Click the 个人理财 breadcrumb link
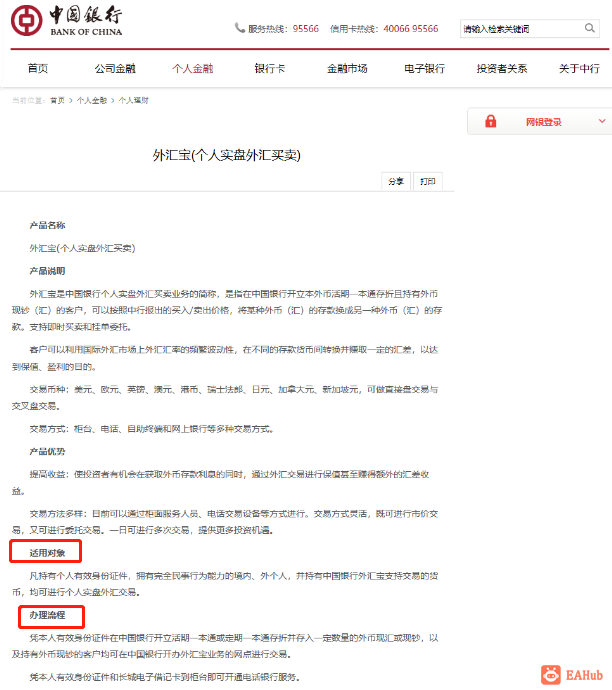612x690 pixels. pos(134,101)
